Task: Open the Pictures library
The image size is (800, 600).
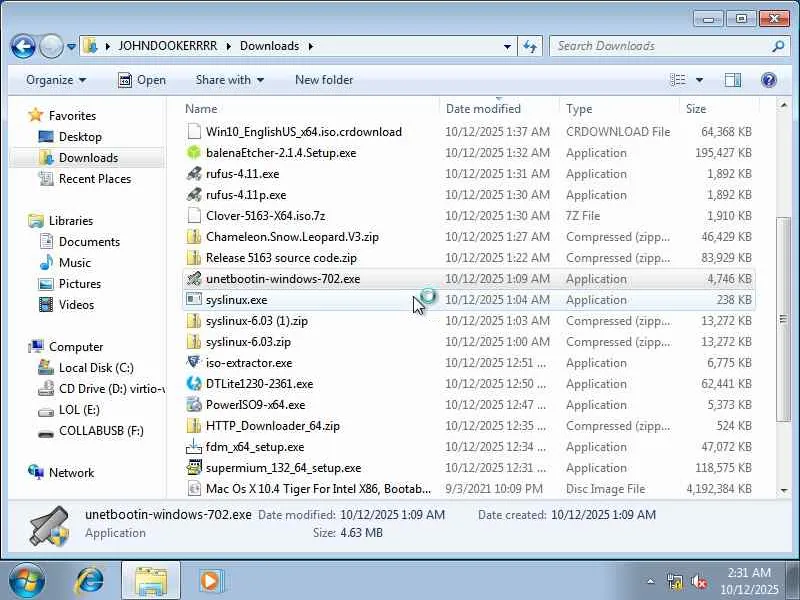Action: click(x=80, y=283)
